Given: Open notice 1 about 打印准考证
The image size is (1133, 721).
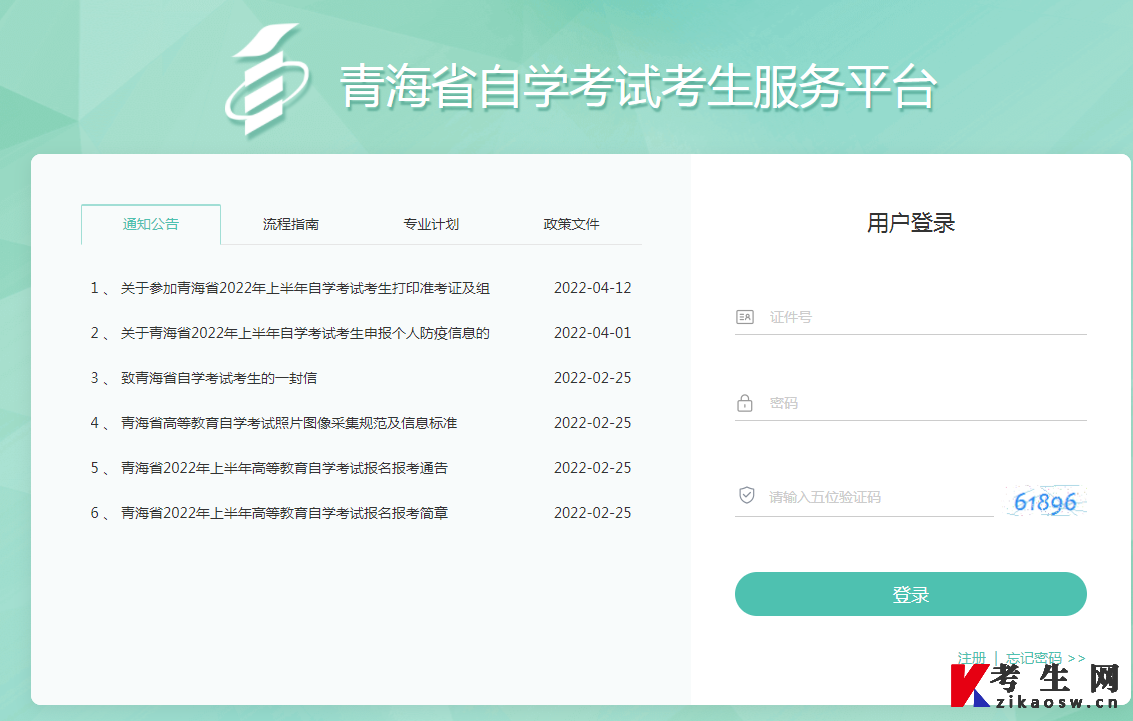Looking at the screenshot, I should 305,288.
